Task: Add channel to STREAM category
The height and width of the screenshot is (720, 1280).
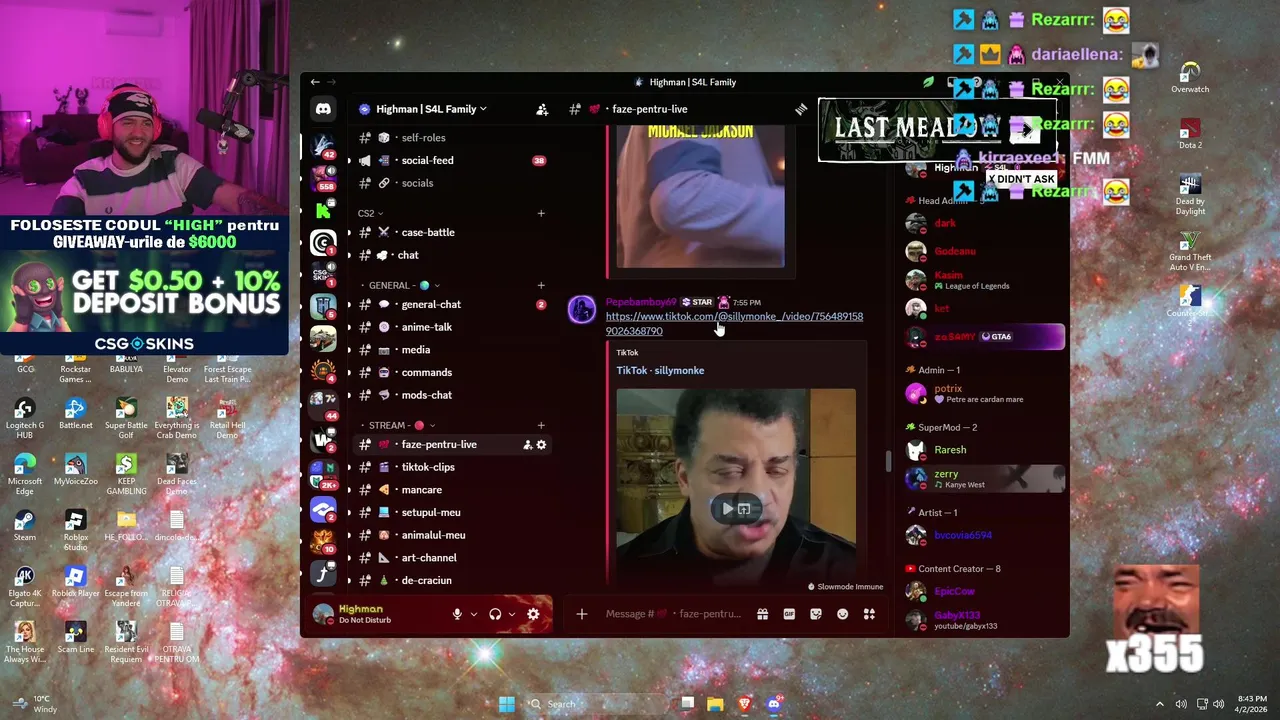Action: (x=541, y=425)
